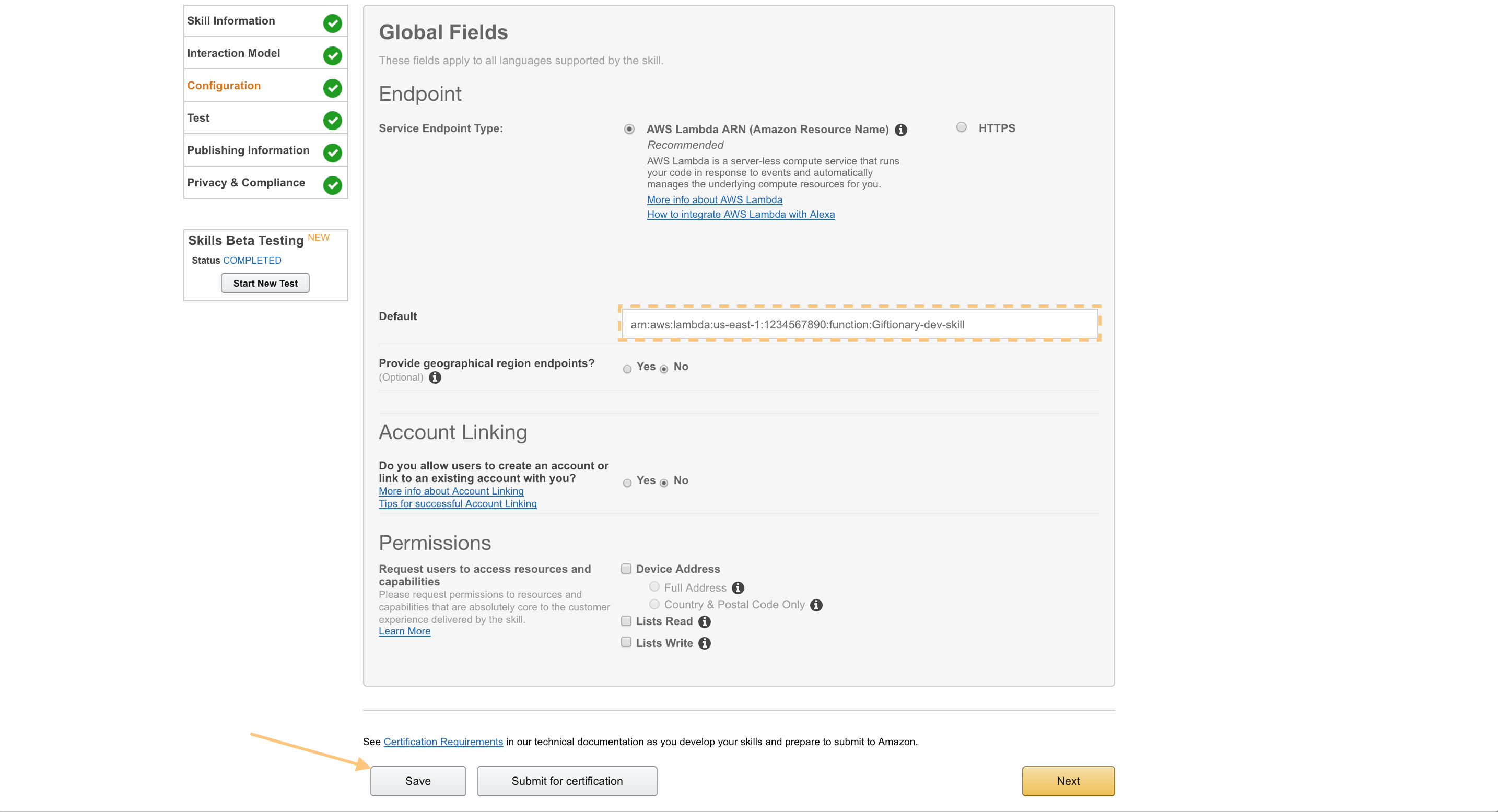Enable the Device Address permission checkbox

[626, 569]
